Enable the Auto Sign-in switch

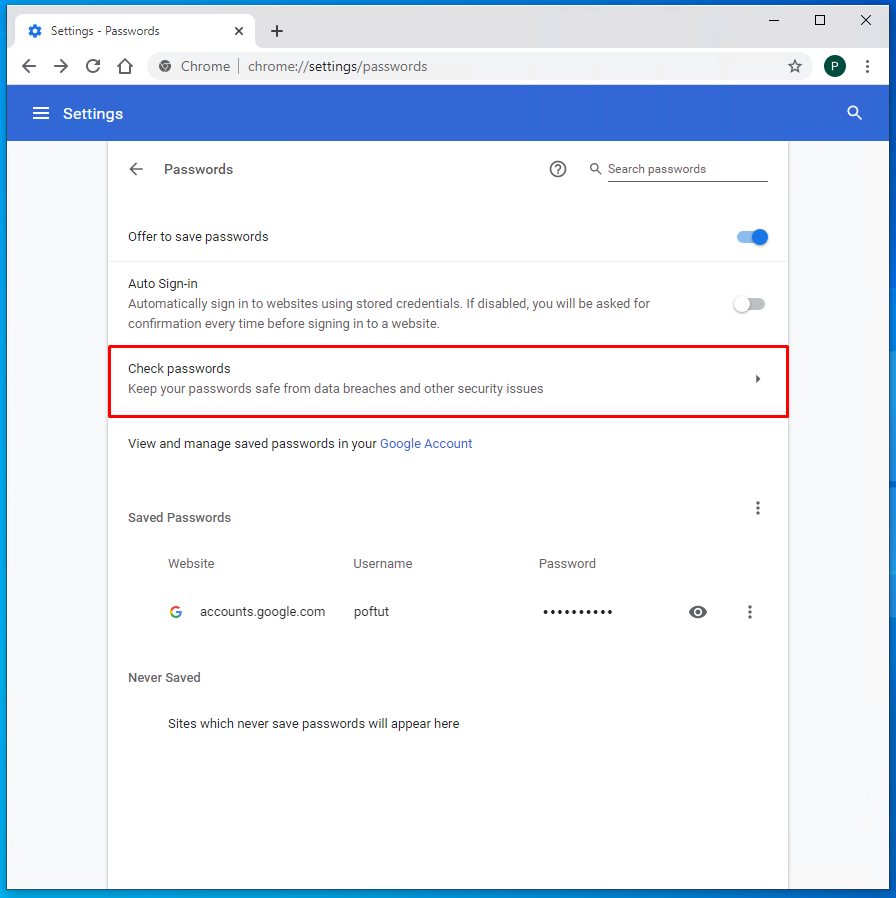[x=749, y=304]
